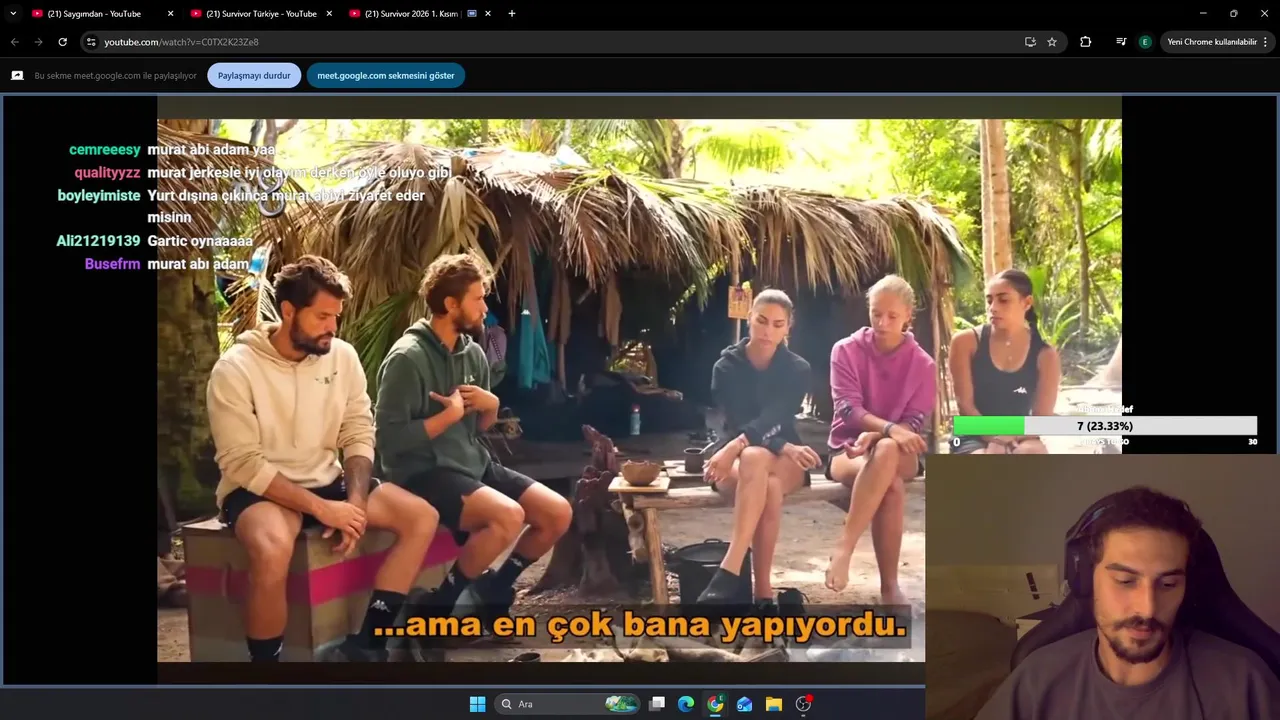Click the Ara taskbar search box

click(567, 704)
